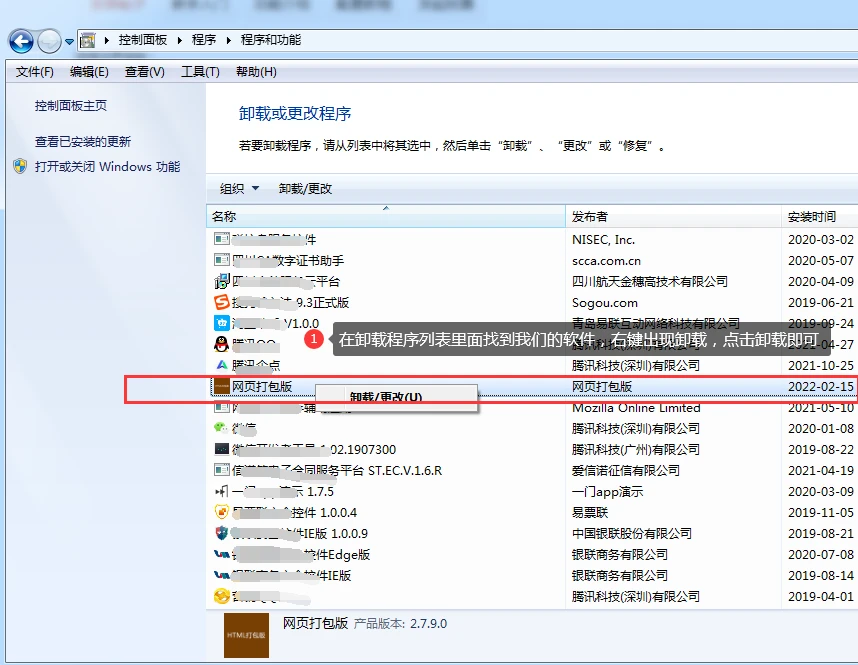Click the Sogou orange S icon

[x=222, y=302]
